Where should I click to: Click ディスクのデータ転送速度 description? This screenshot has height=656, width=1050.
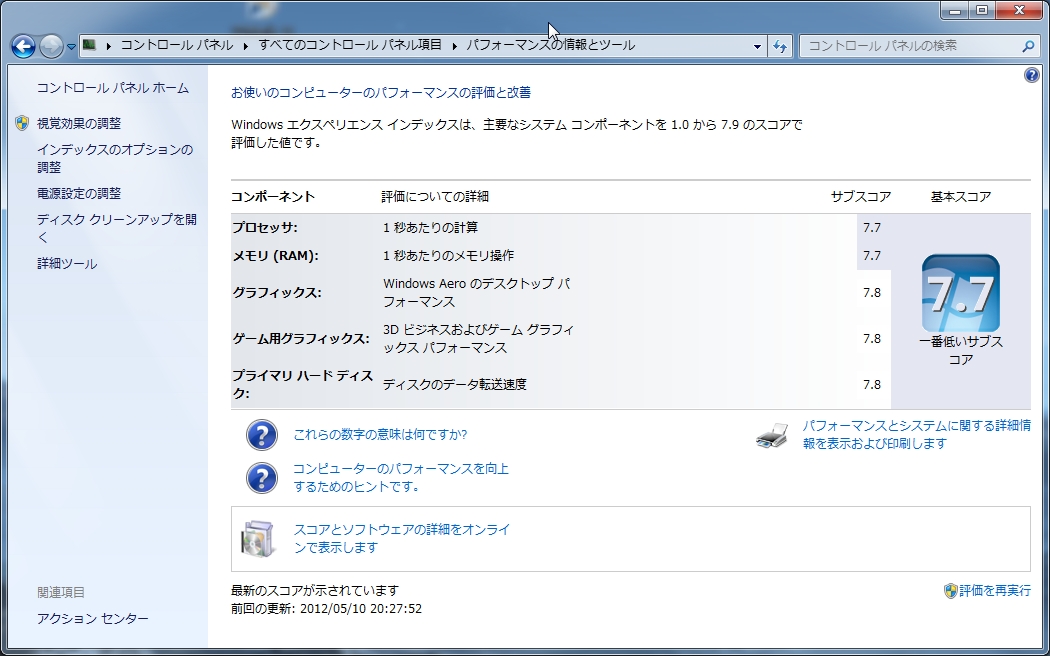tap(455, 384)
